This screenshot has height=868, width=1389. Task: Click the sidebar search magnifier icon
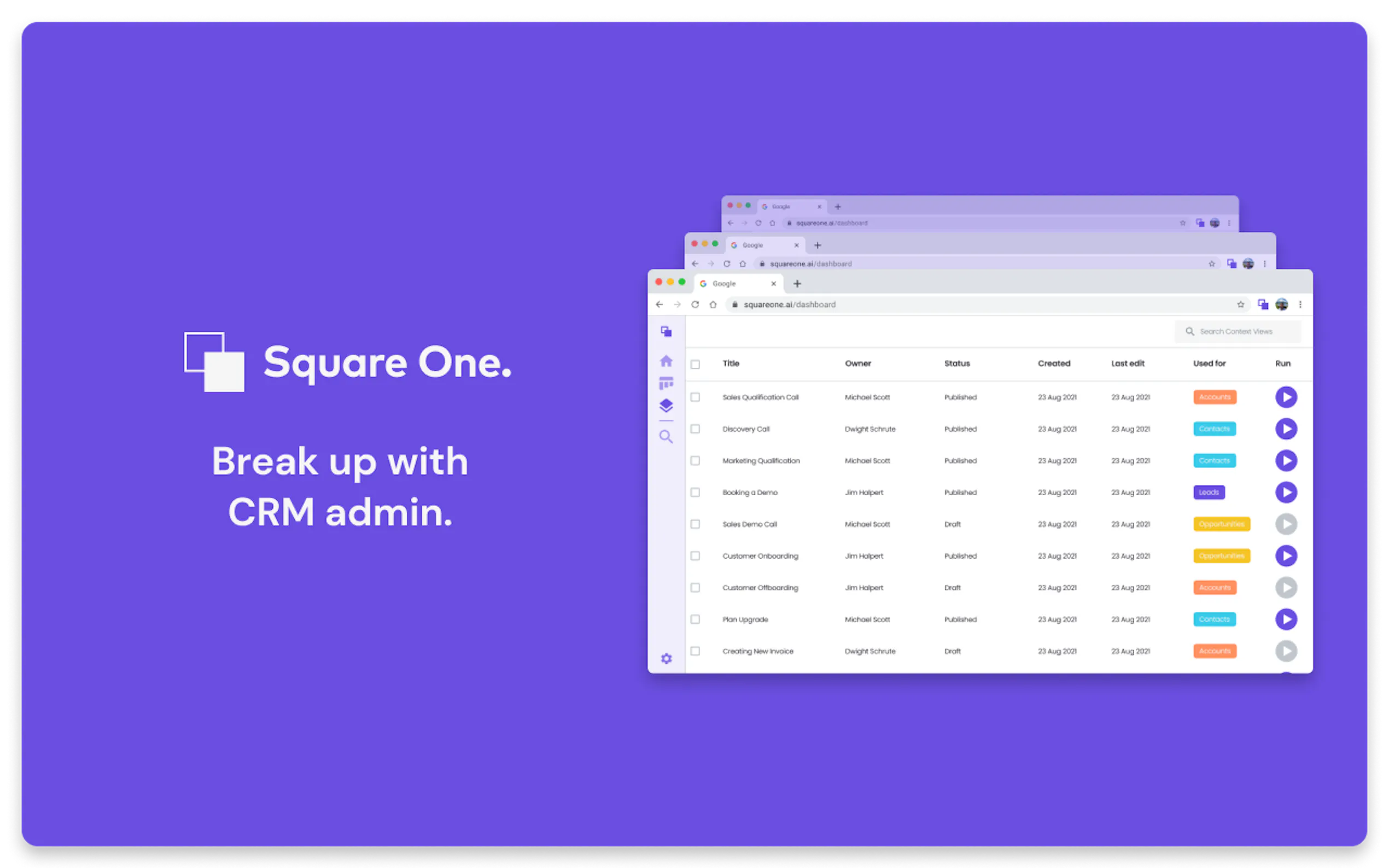pos(666,437)
